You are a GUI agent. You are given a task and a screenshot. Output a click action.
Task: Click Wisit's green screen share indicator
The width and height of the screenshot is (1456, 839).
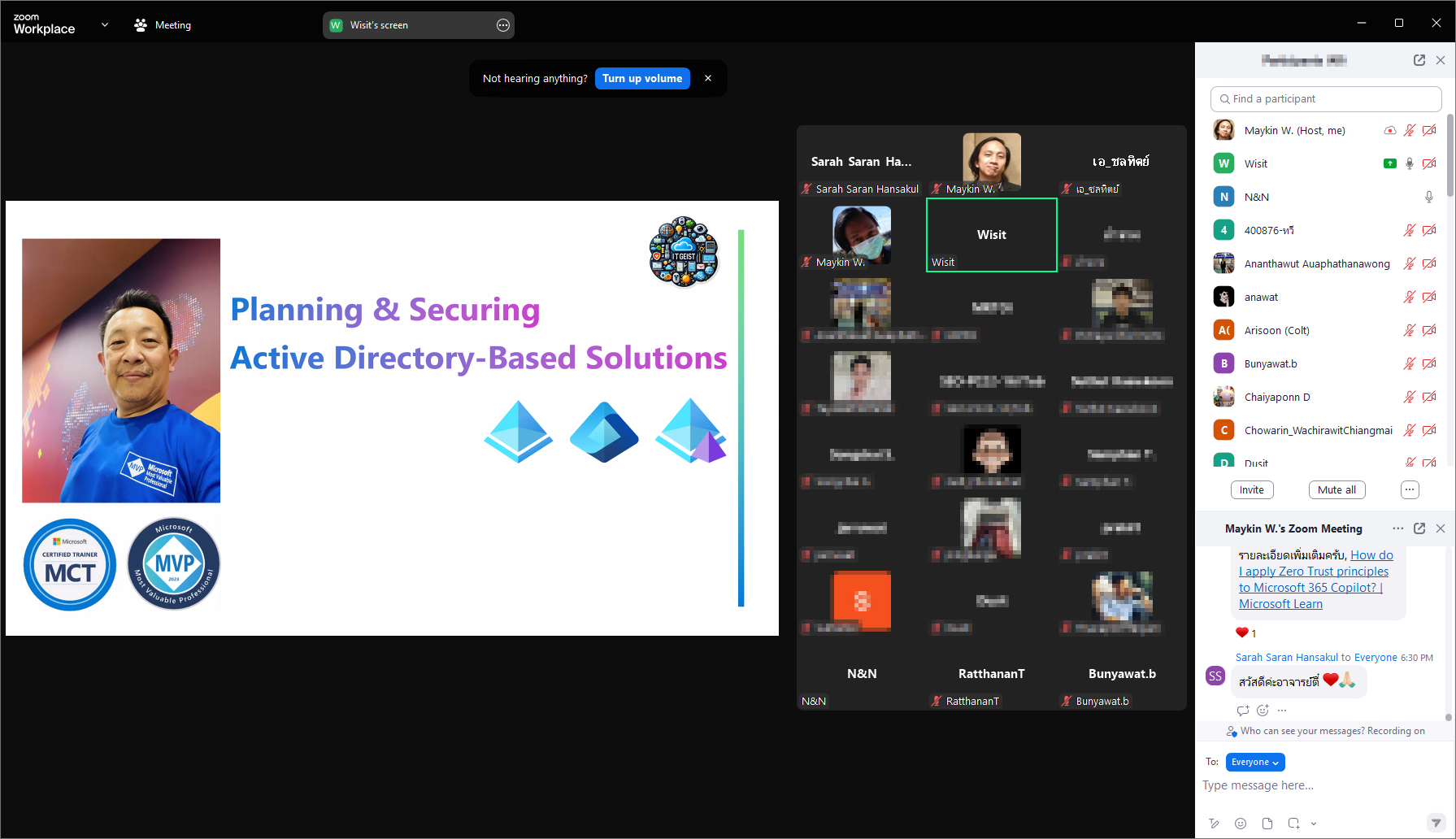(x=1390, y=163)
